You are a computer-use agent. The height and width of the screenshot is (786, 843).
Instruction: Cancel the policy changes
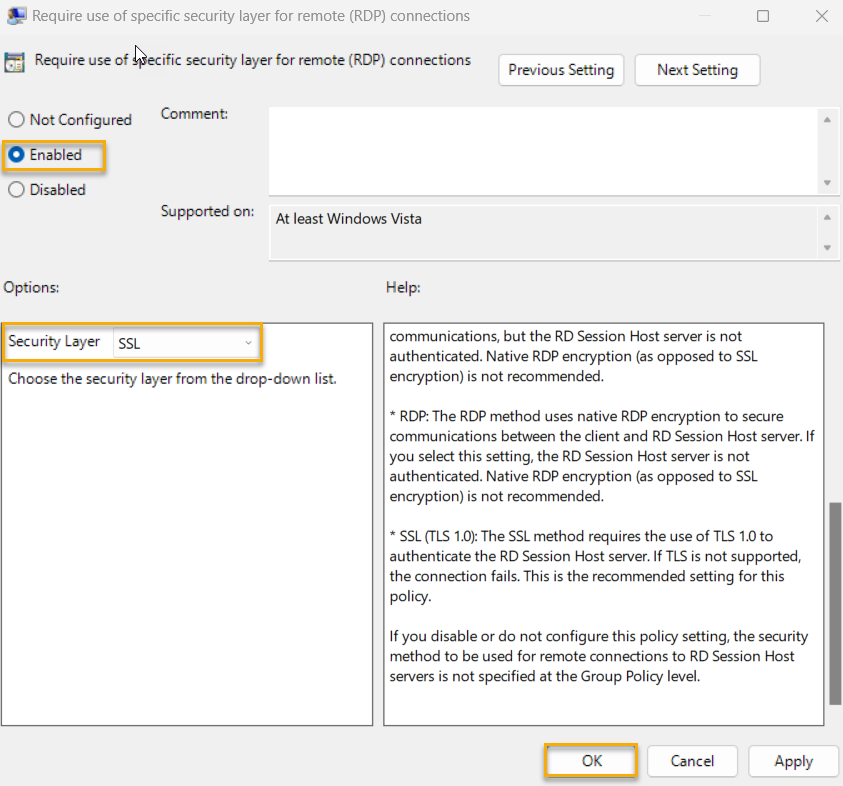pyautogui.click(x=692, y=761)
